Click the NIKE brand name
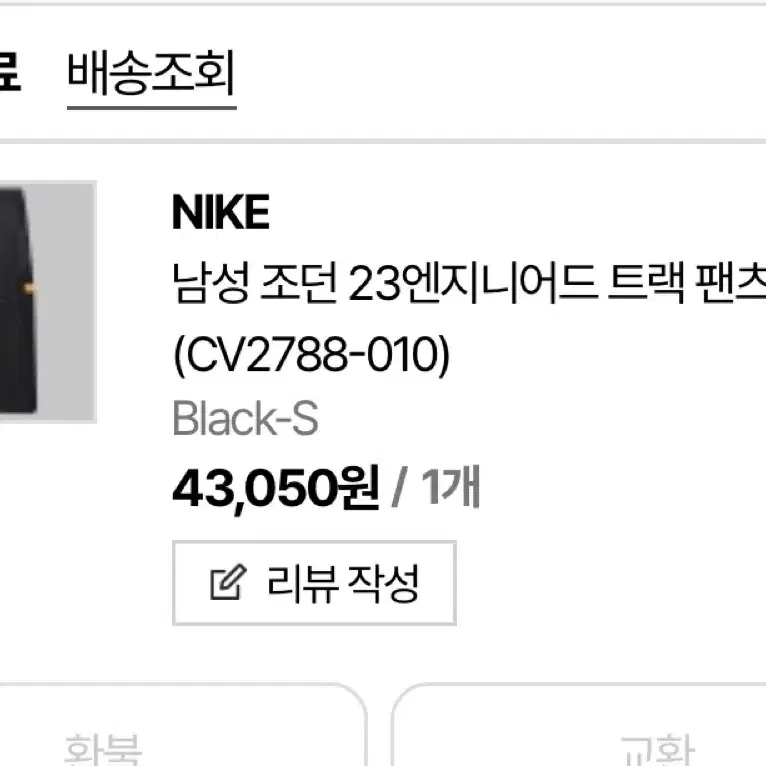 221,212
